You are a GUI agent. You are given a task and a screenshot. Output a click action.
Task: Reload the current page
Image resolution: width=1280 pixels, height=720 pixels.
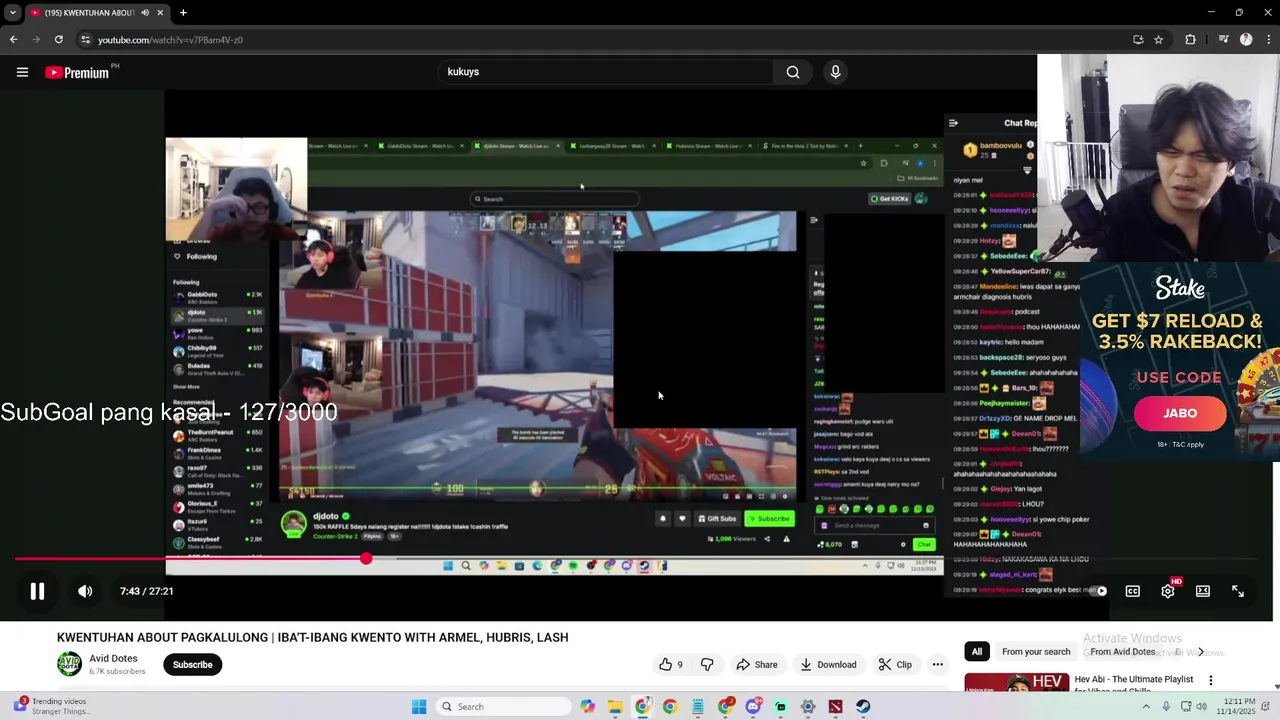[59, 40]
